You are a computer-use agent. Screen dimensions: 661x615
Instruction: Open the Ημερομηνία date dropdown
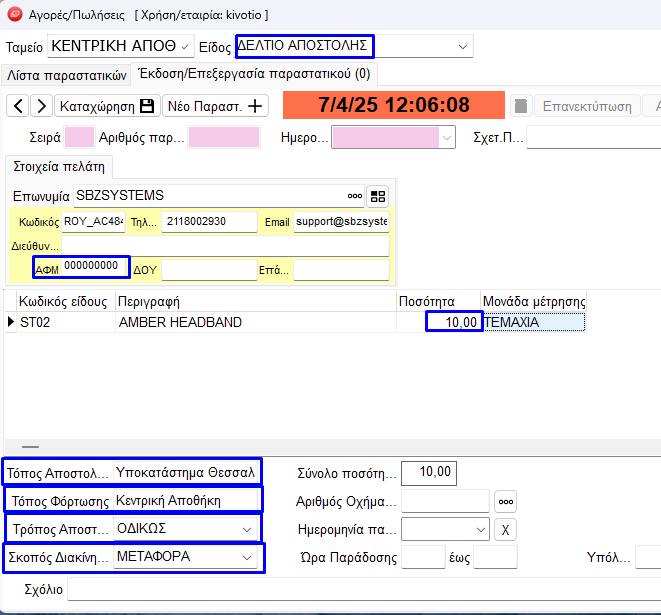click(x=447, y=137)
